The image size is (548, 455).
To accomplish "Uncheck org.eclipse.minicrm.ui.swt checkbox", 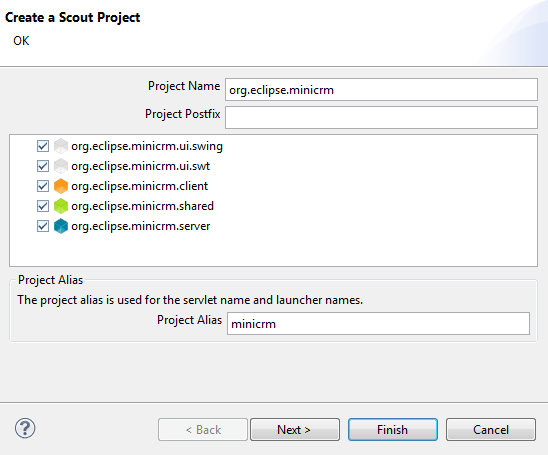I will tap(43, 166).
